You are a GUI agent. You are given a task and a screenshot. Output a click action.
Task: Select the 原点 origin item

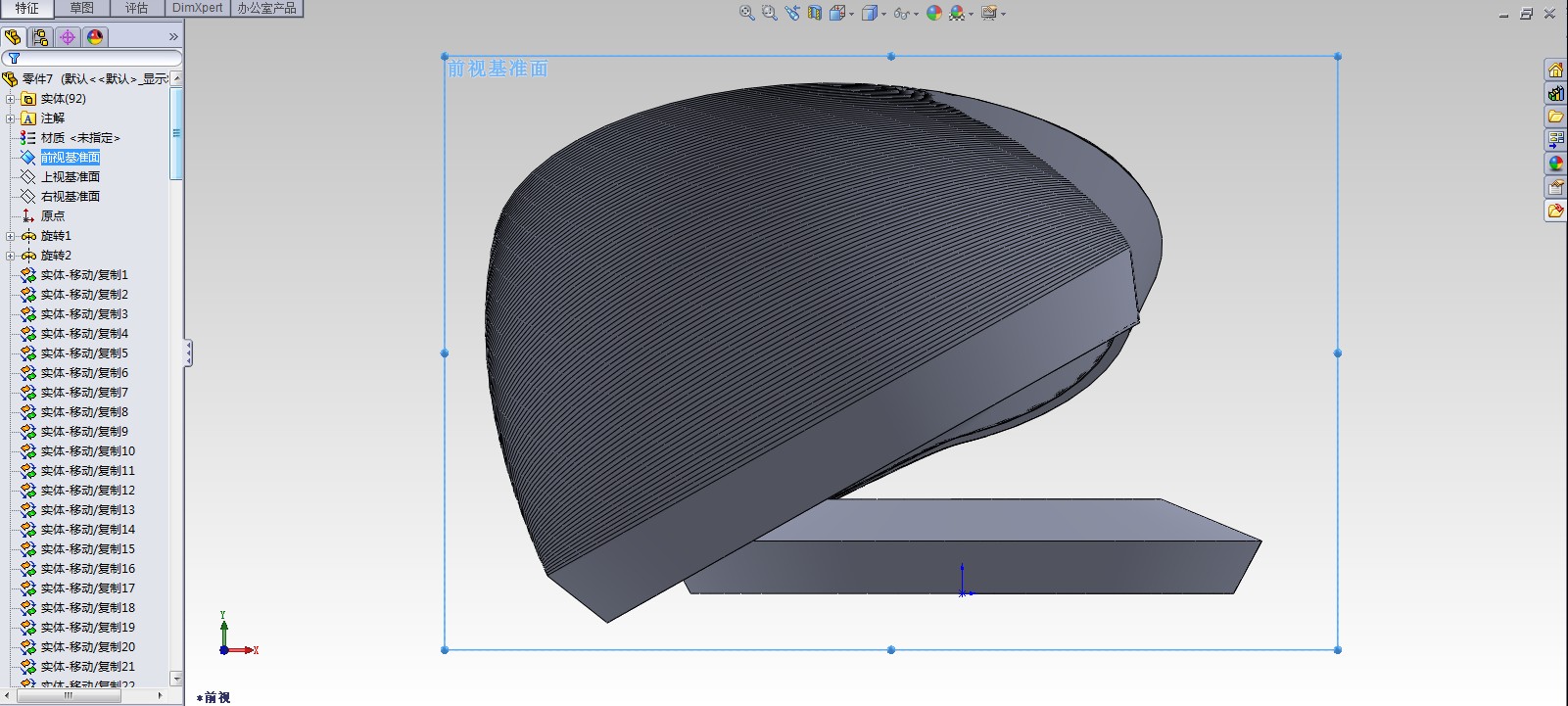click(53, 216)
